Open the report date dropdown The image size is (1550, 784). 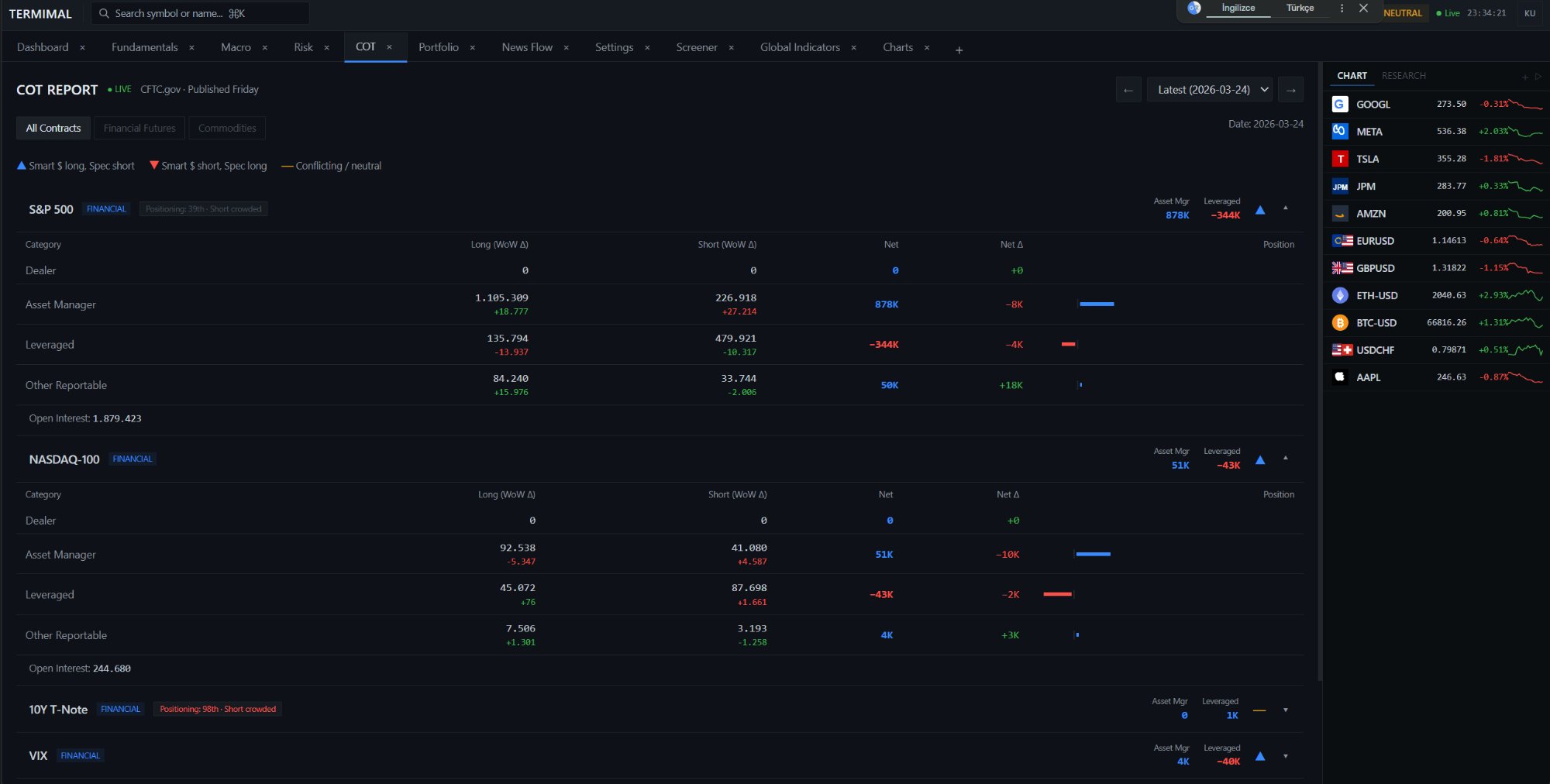[1209, 90]
